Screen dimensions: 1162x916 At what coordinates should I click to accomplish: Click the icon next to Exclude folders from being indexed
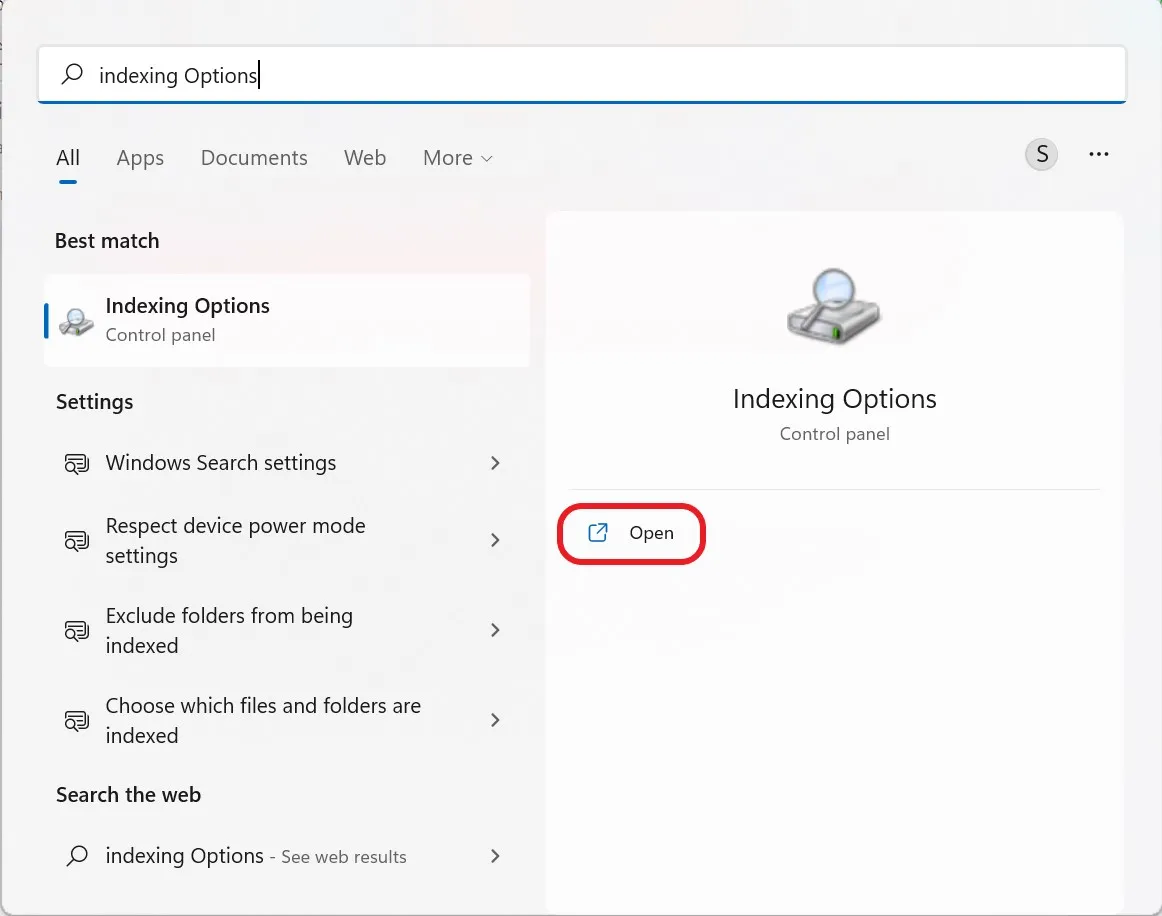(77, 630)
